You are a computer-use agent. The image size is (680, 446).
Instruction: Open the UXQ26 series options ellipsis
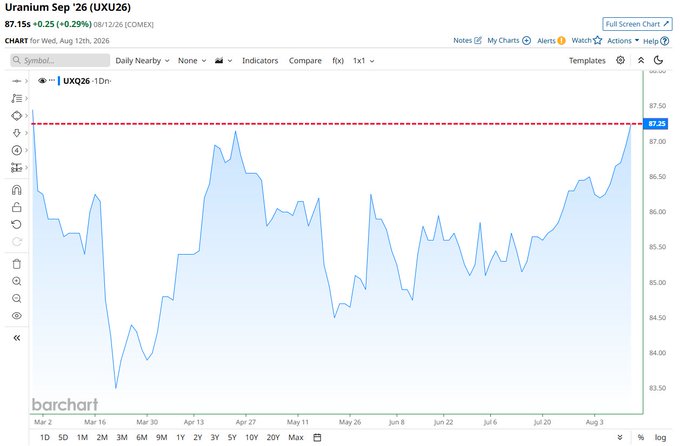[52, 80]
